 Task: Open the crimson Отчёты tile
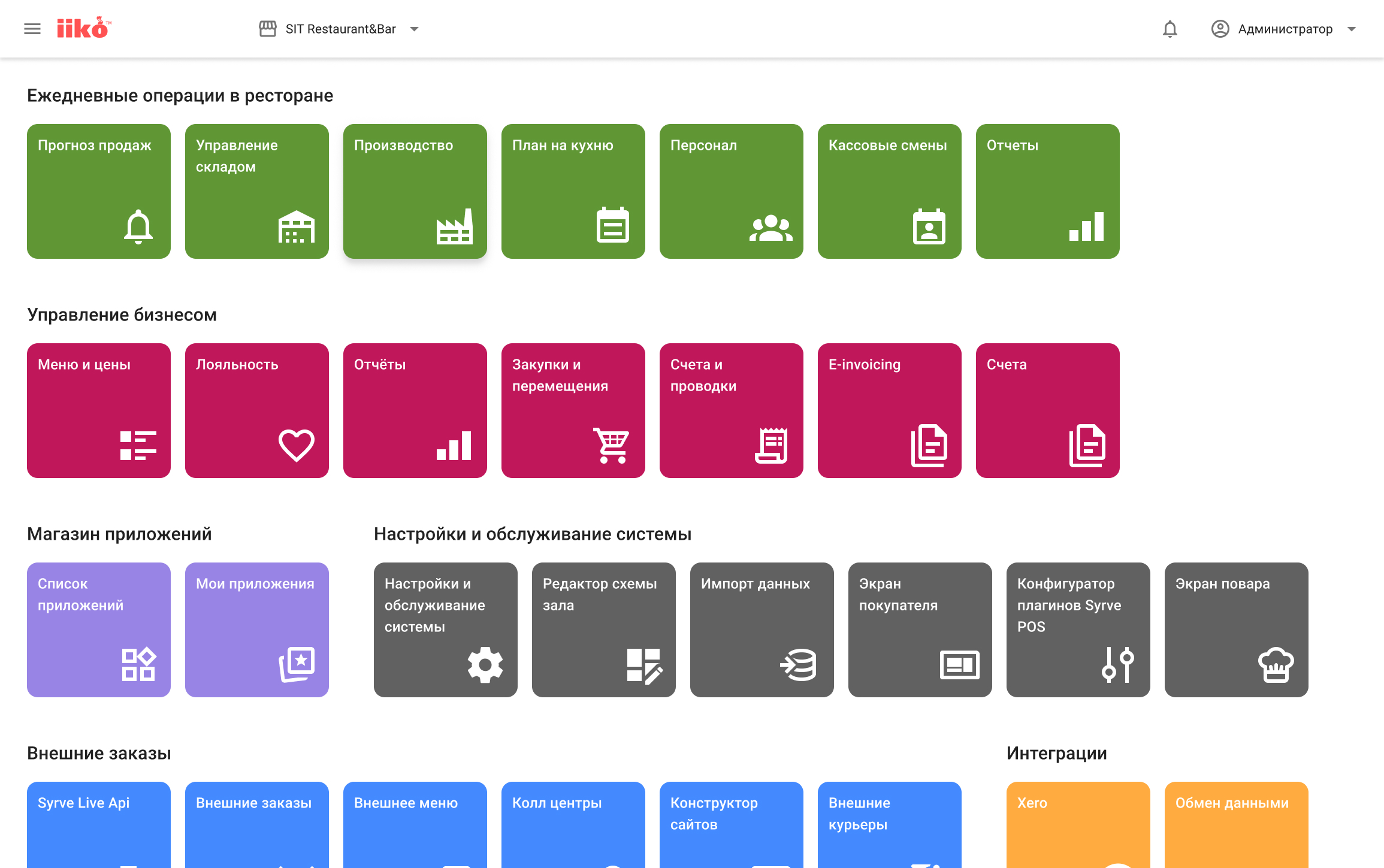click(415, 410)
